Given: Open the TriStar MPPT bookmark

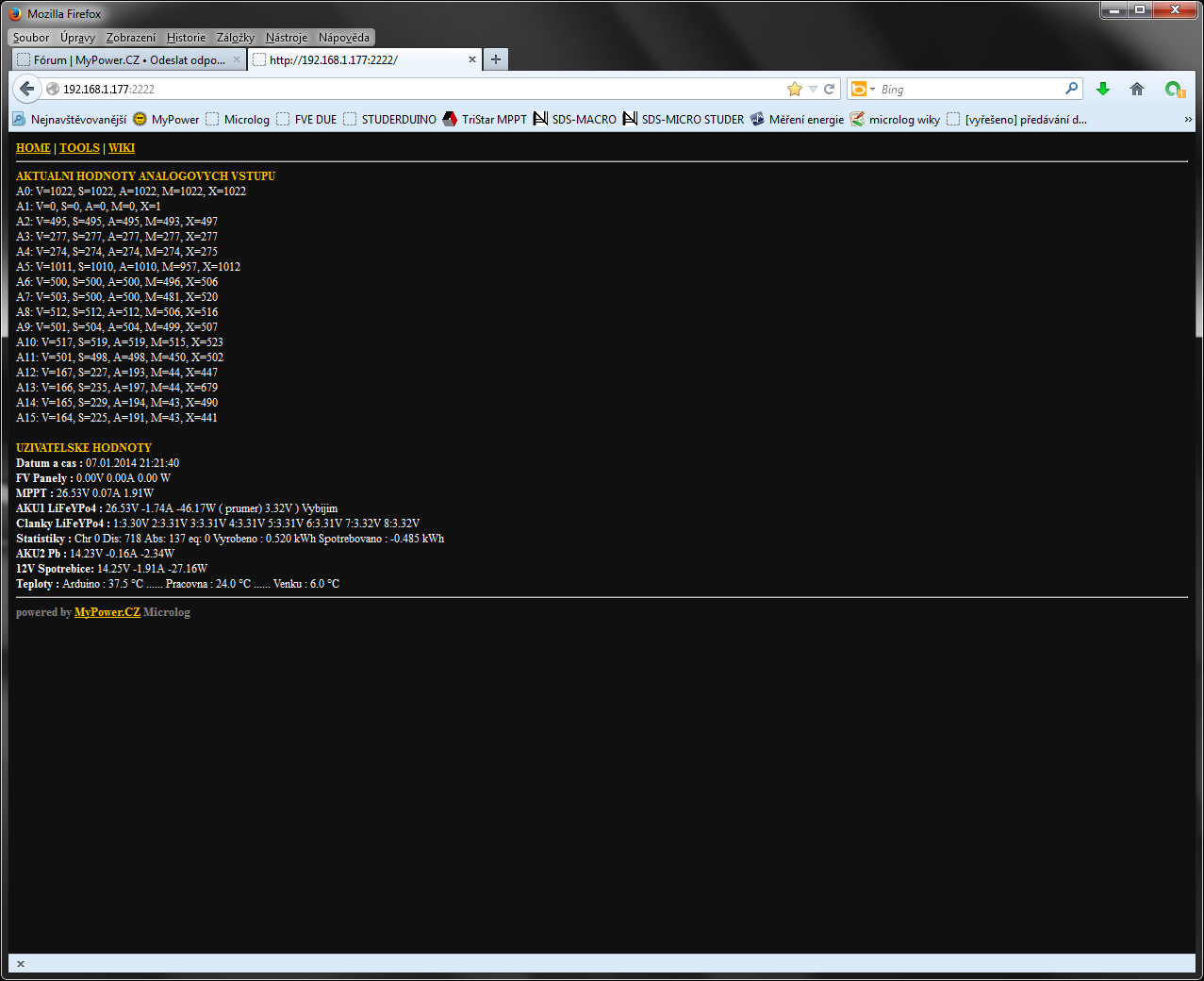Looking at the screenshot, I should pos(485,119).
